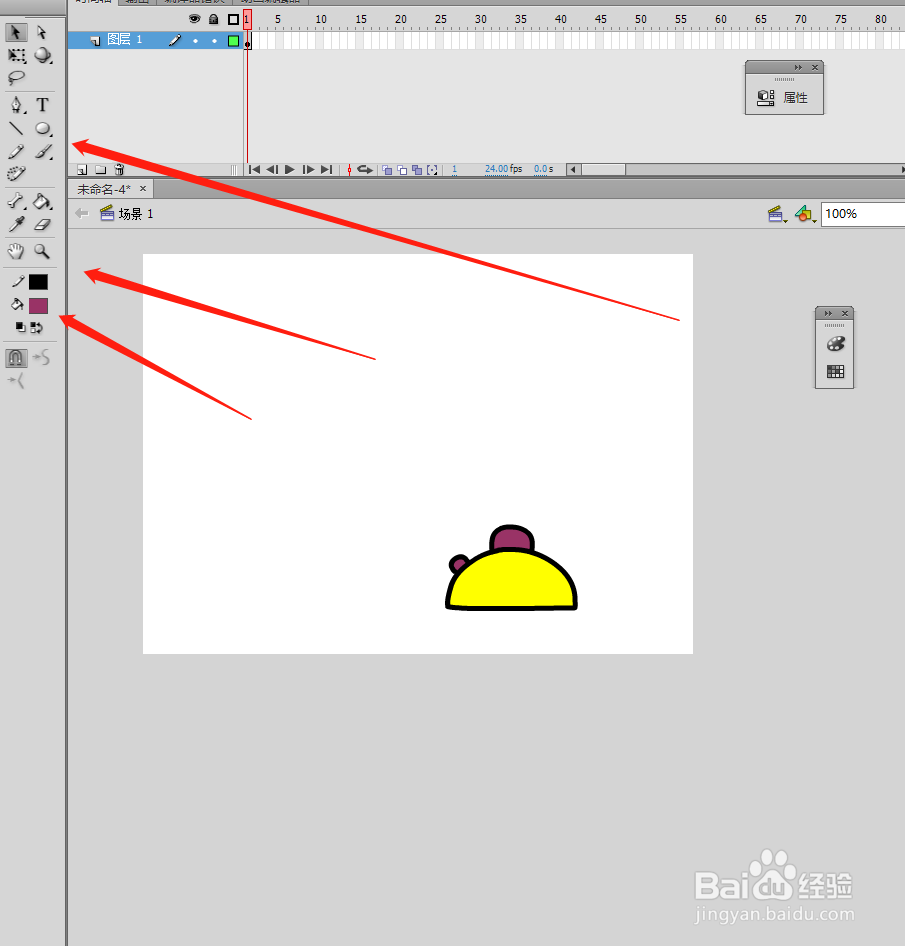Screen dimensions: 905x946
Task: Toggle visibility of all layers (eye)
Action: click(x=194, y=19)
